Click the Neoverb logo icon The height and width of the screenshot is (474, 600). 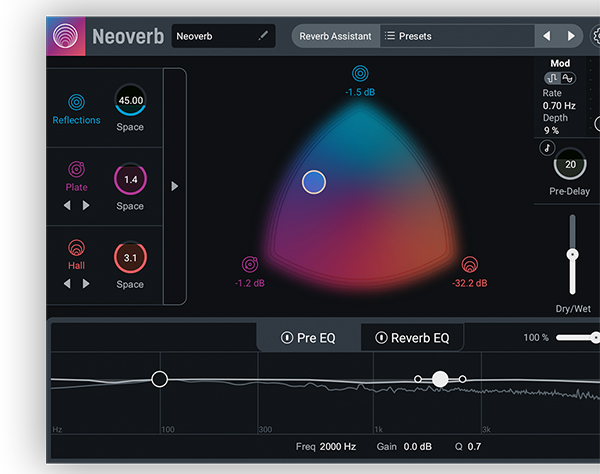coord(65,36)
